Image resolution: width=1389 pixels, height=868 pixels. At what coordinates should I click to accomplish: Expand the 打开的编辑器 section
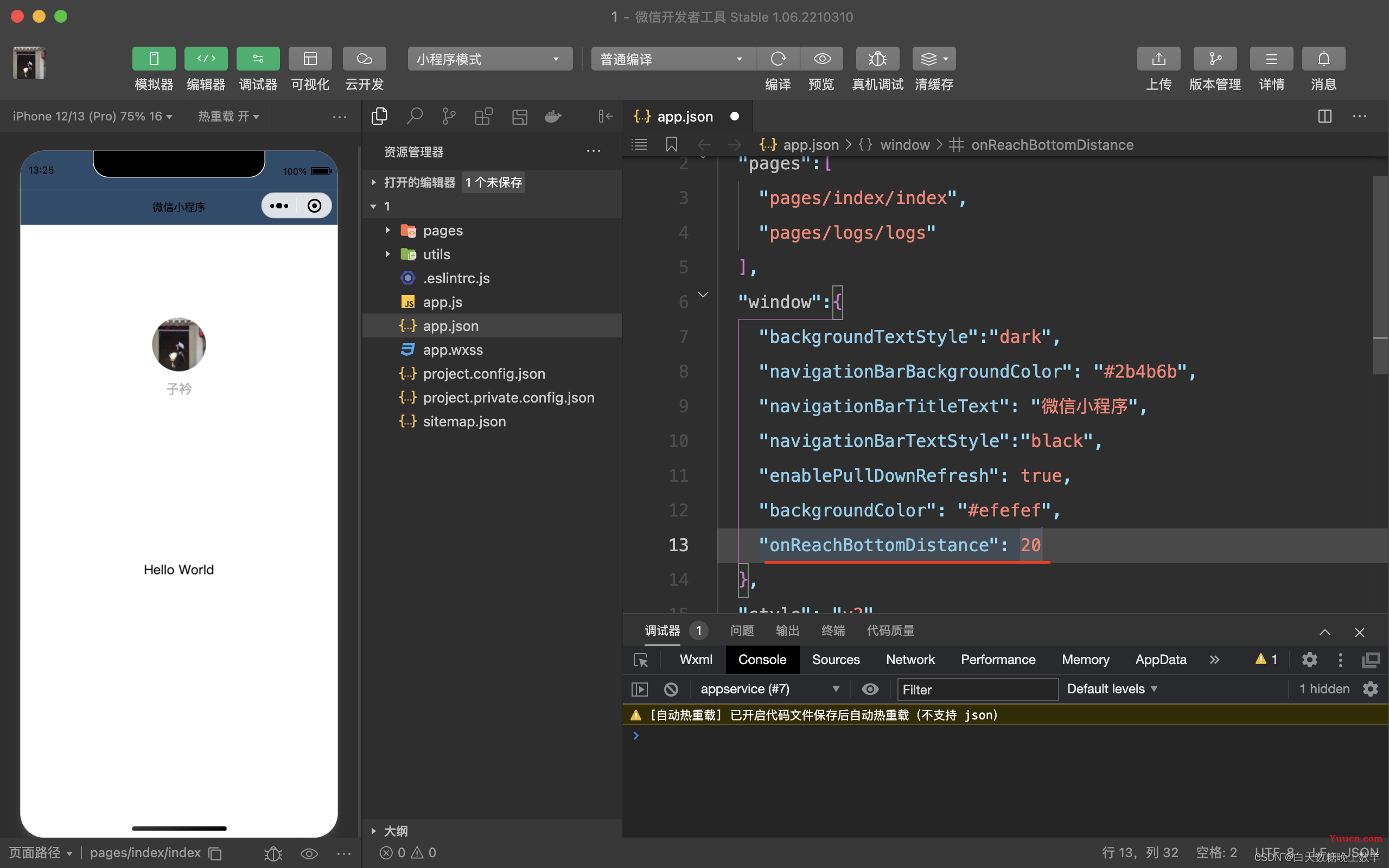pos(374,183)
